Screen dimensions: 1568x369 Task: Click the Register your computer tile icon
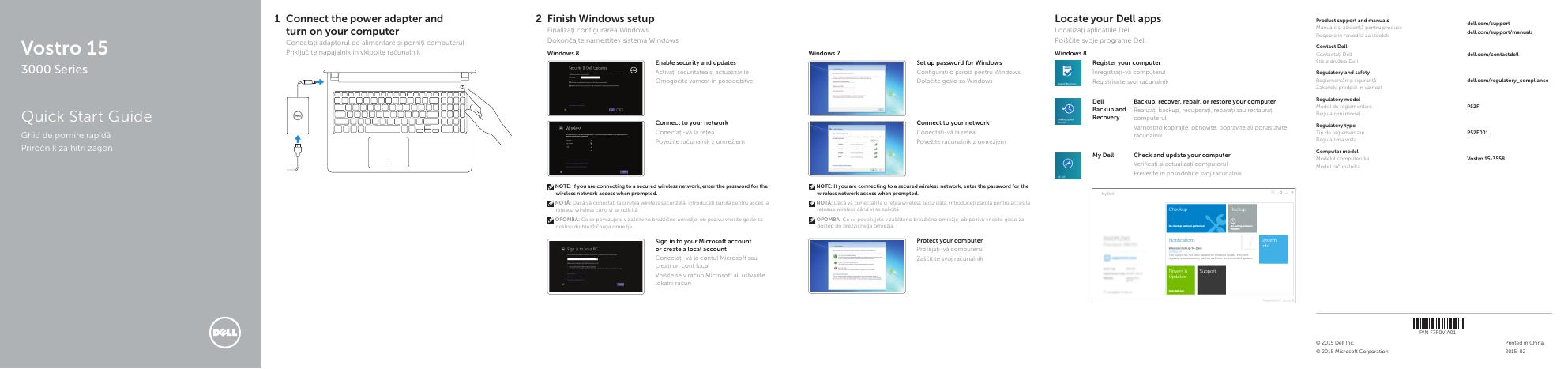pyautogui.click(x=1067, y=73)
